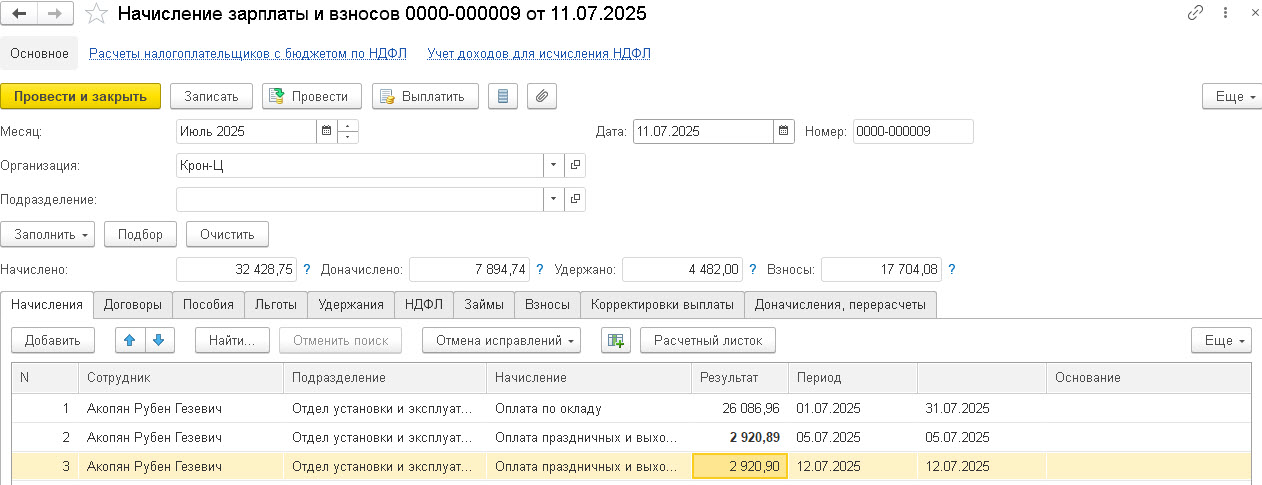Expand the Подразделение dropdown list
Screen dimensions: 1262x485
point(555,199)
